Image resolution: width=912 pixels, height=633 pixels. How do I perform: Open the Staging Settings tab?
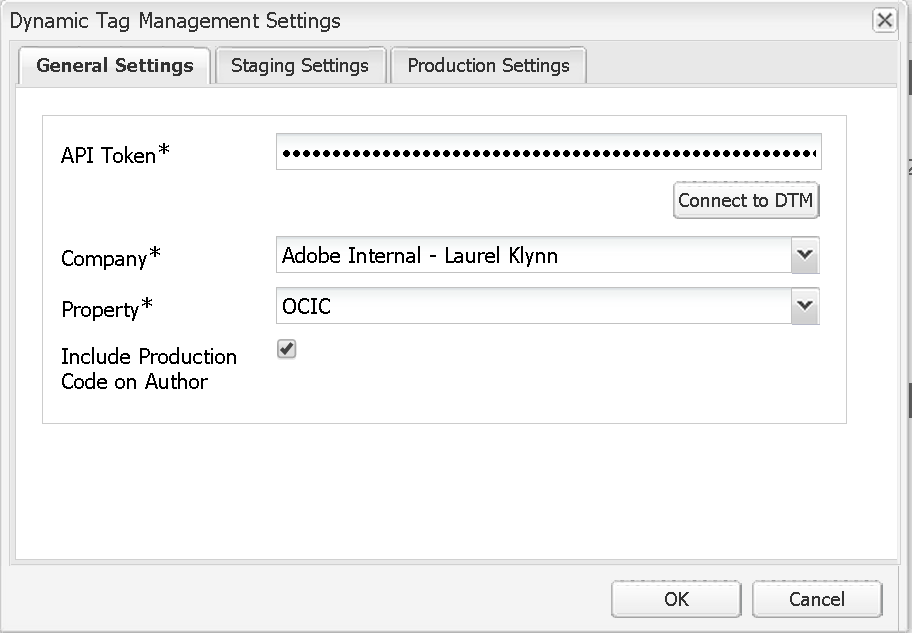[x=300, y=66]
